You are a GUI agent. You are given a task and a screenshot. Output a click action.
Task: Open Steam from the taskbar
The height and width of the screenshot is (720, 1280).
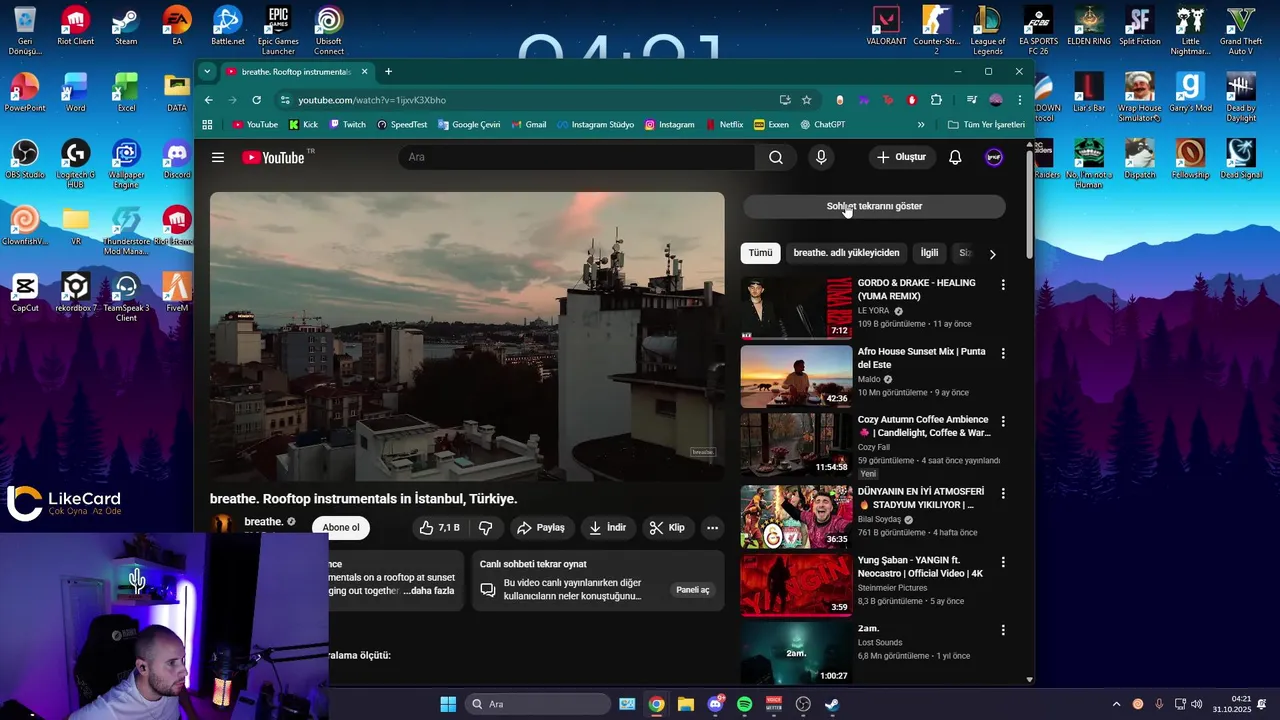(832, 704)
